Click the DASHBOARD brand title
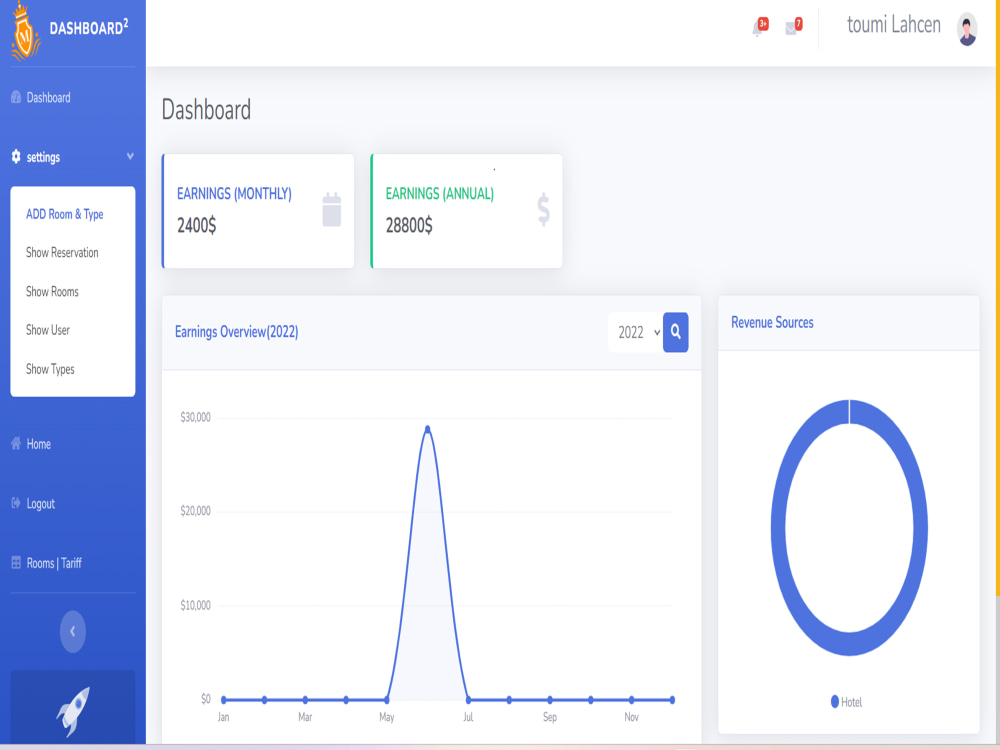This screenshot has width=1000, height=750. 89,27
